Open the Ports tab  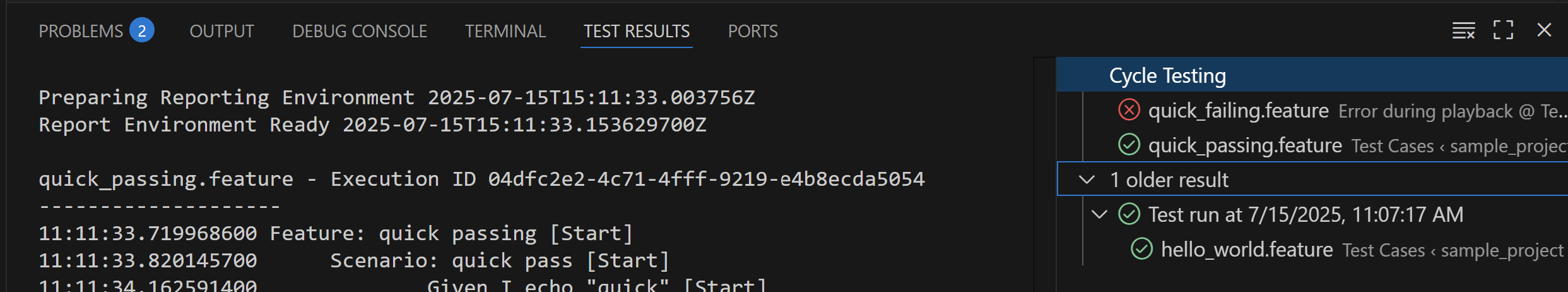(x=753, y=31)
